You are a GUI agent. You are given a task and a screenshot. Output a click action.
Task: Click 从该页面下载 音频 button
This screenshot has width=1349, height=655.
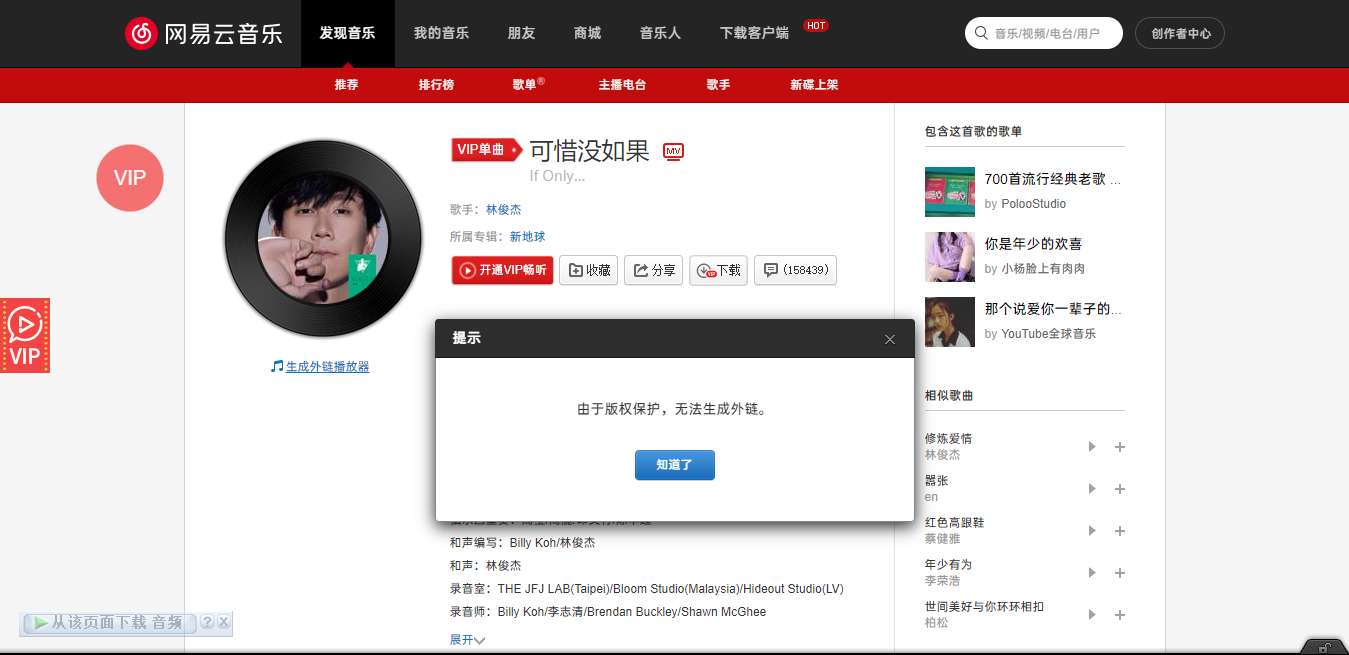click(x=108, y=622)
